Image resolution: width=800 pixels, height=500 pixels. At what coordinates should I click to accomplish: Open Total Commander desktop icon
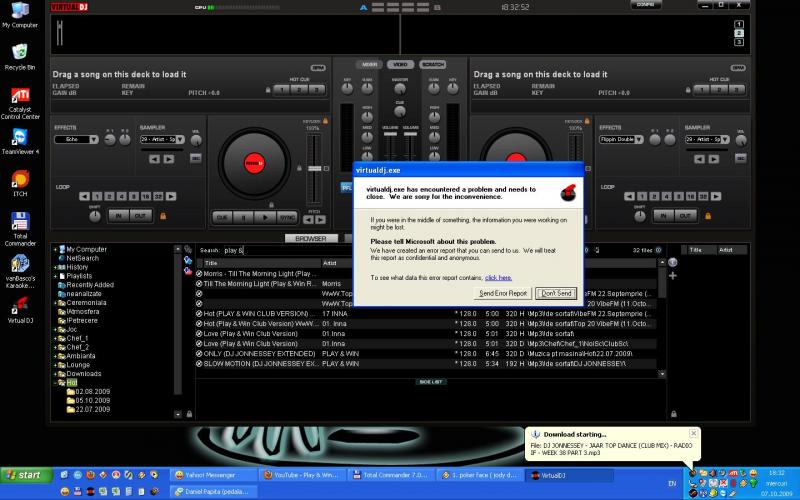click(20, 229)
